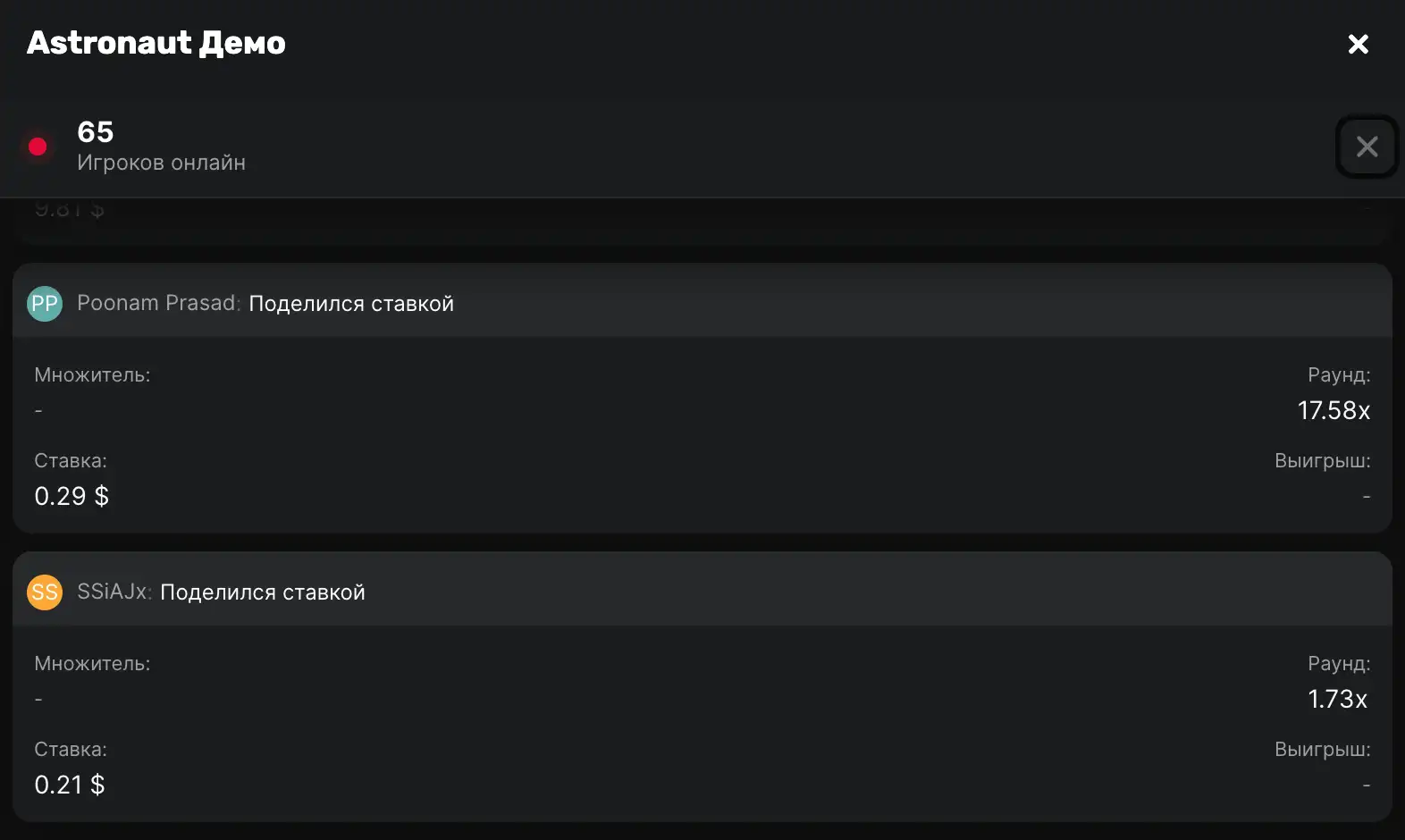Screen dimensions: 1405x840
Task: Click Множитель label in Poonam Prasad's card
Action: pos(92,375)
